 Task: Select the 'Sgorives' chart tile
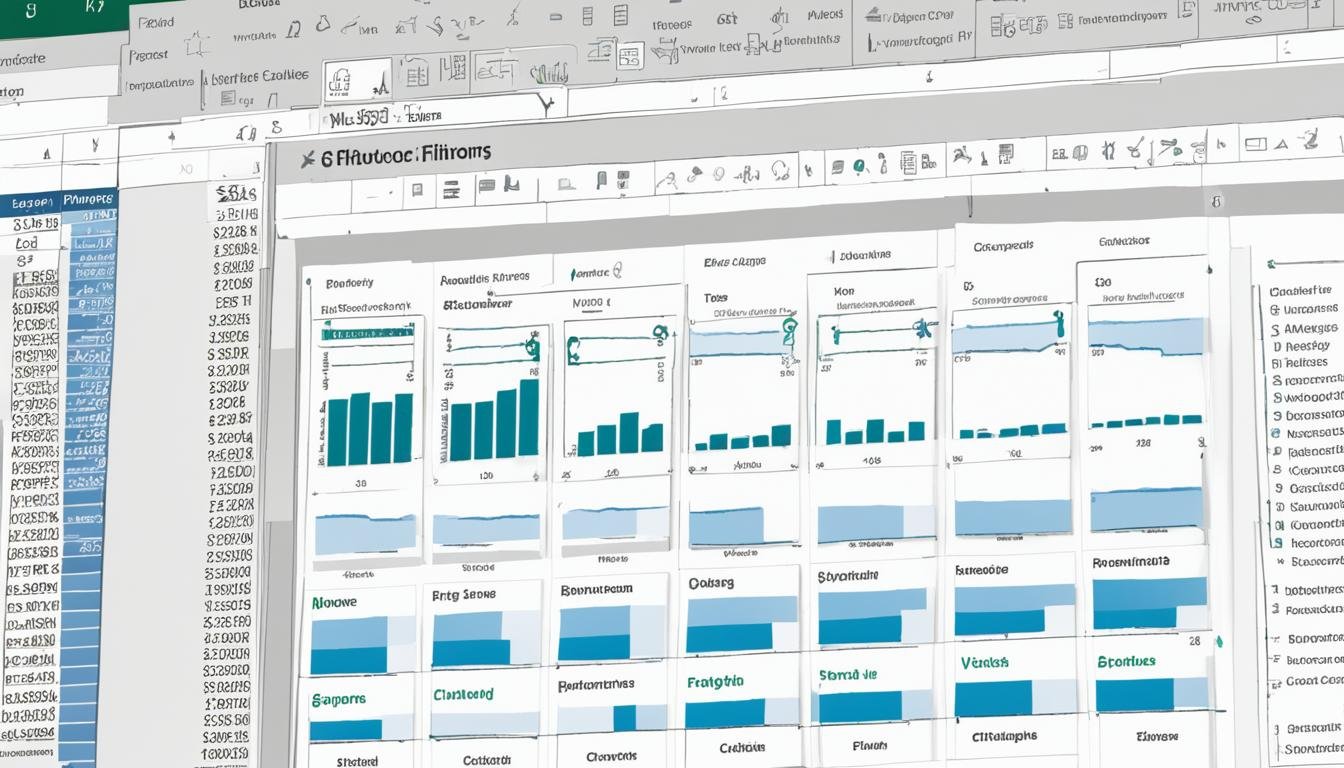[1151, 682]
